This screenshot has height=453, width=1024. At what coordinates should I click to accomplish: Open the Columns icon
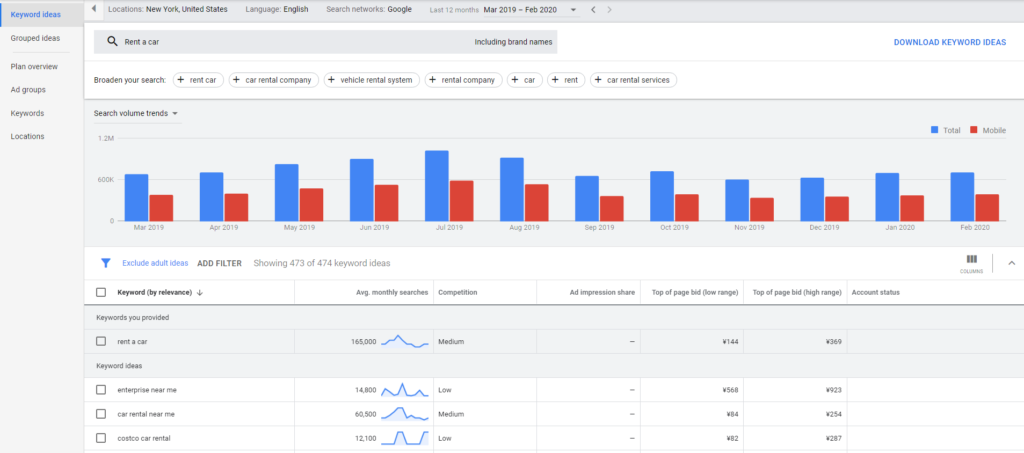pyautogui.click(x=971, y=263)
